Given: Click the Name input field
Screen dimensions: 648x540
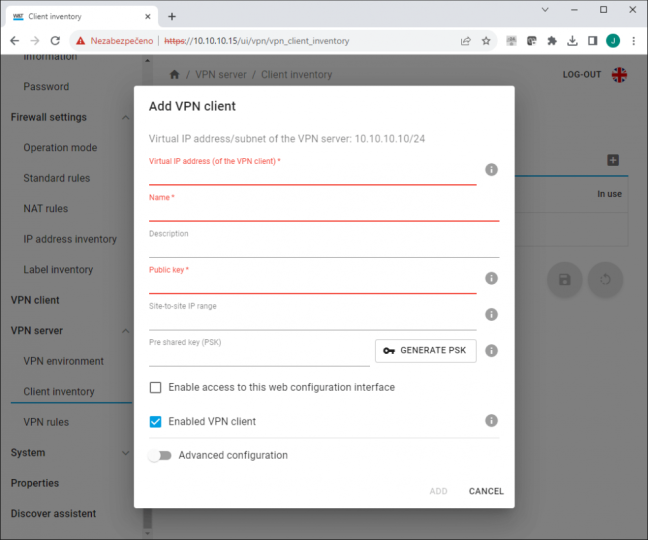Looking at the screenshot, I should click(324, 213).
